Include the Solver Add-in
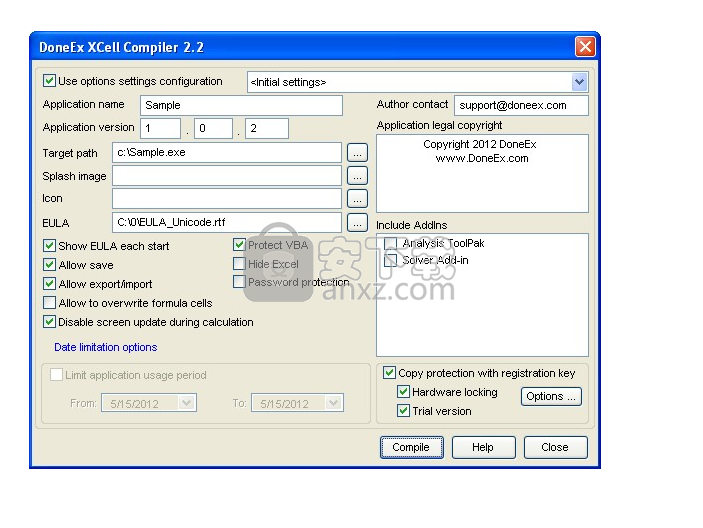 coord(391,260)
